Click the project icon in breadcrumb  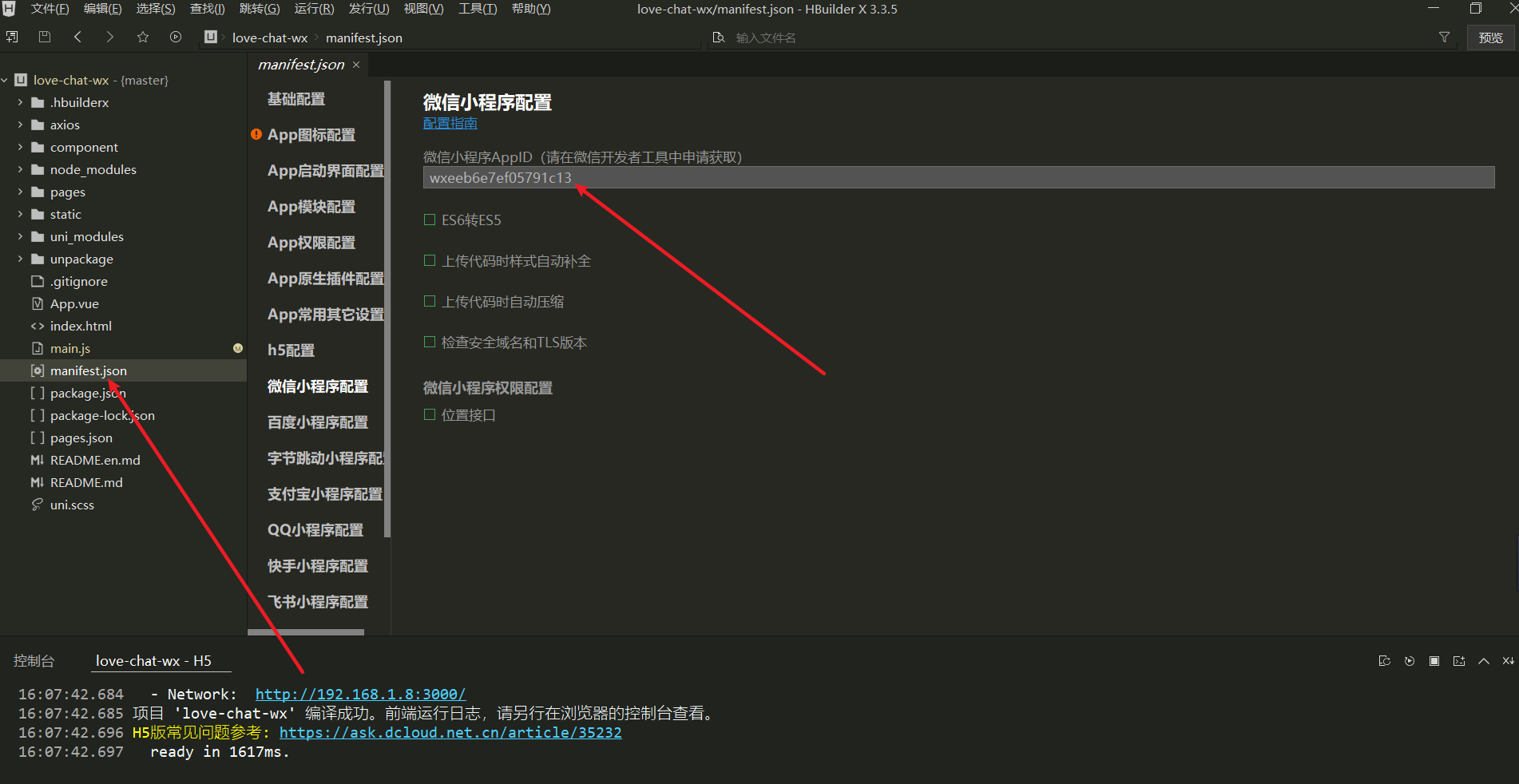click(211, 37)
